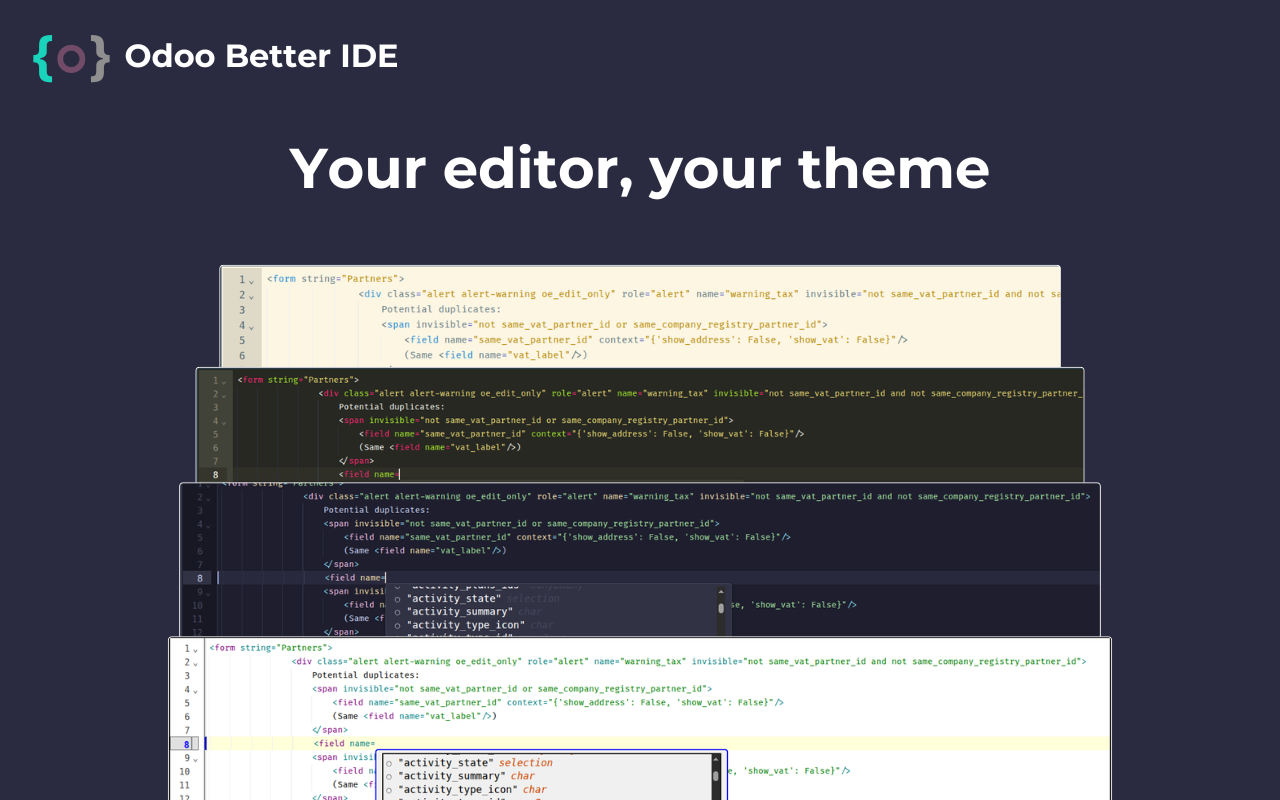Collapse line 9 fold arrow in white editor
This screenshot has height=800, width=1280.
coord(195,759)
